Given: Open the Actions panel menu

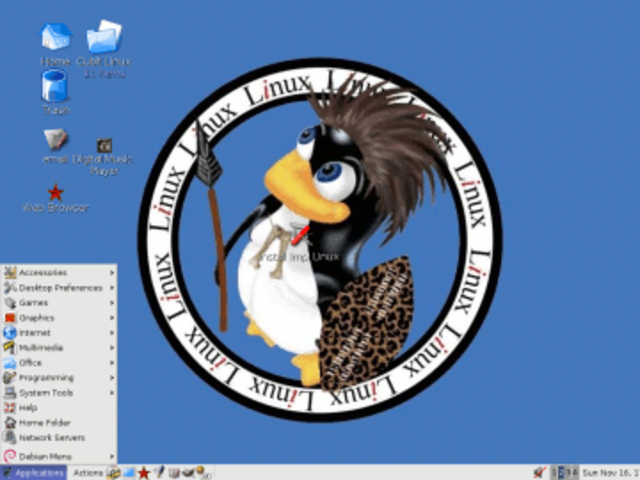Looking at the screenshot, I should click(x=88, y=473).
